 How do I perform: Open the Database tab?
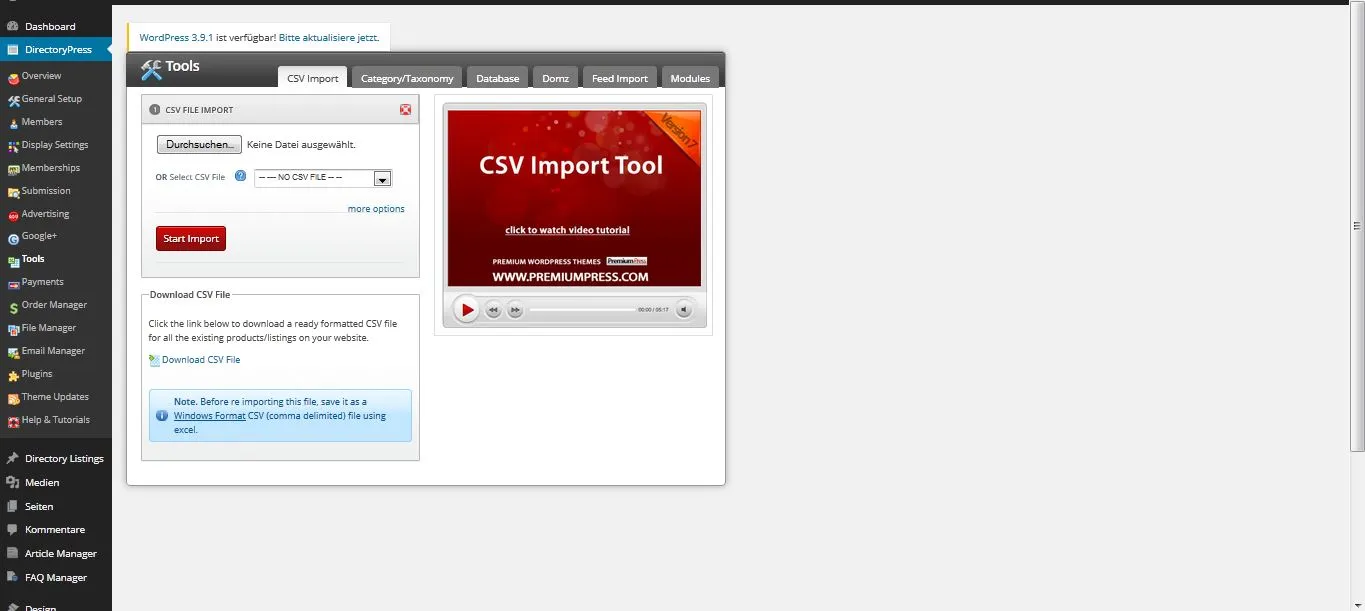(497, 78)
